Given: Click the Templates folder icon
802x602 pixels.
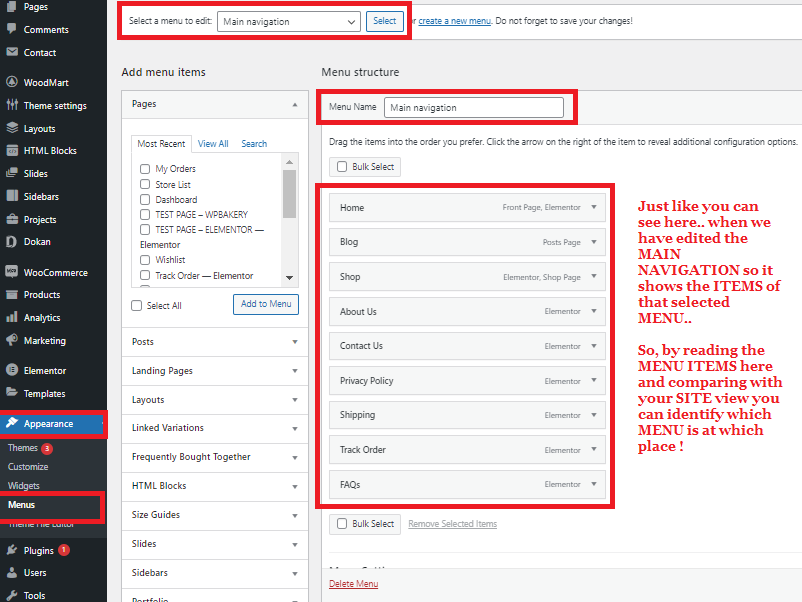Looking at the screenshot, I should [12, 392].
